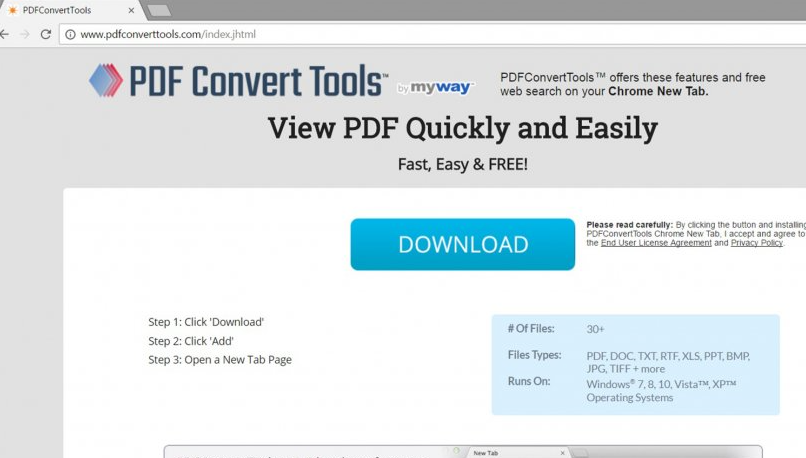The height and width of the screenshot is (458, 806).
Task: Open site info icon in address bar
Action: (70, 34)
